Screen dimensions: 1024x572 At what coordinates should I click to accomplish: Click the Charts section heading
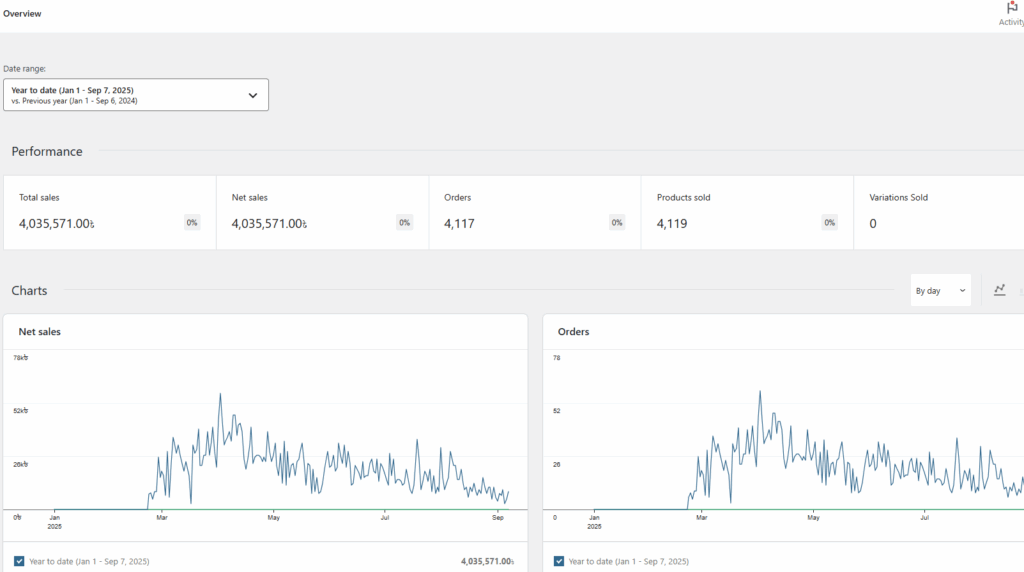[29, 291]
